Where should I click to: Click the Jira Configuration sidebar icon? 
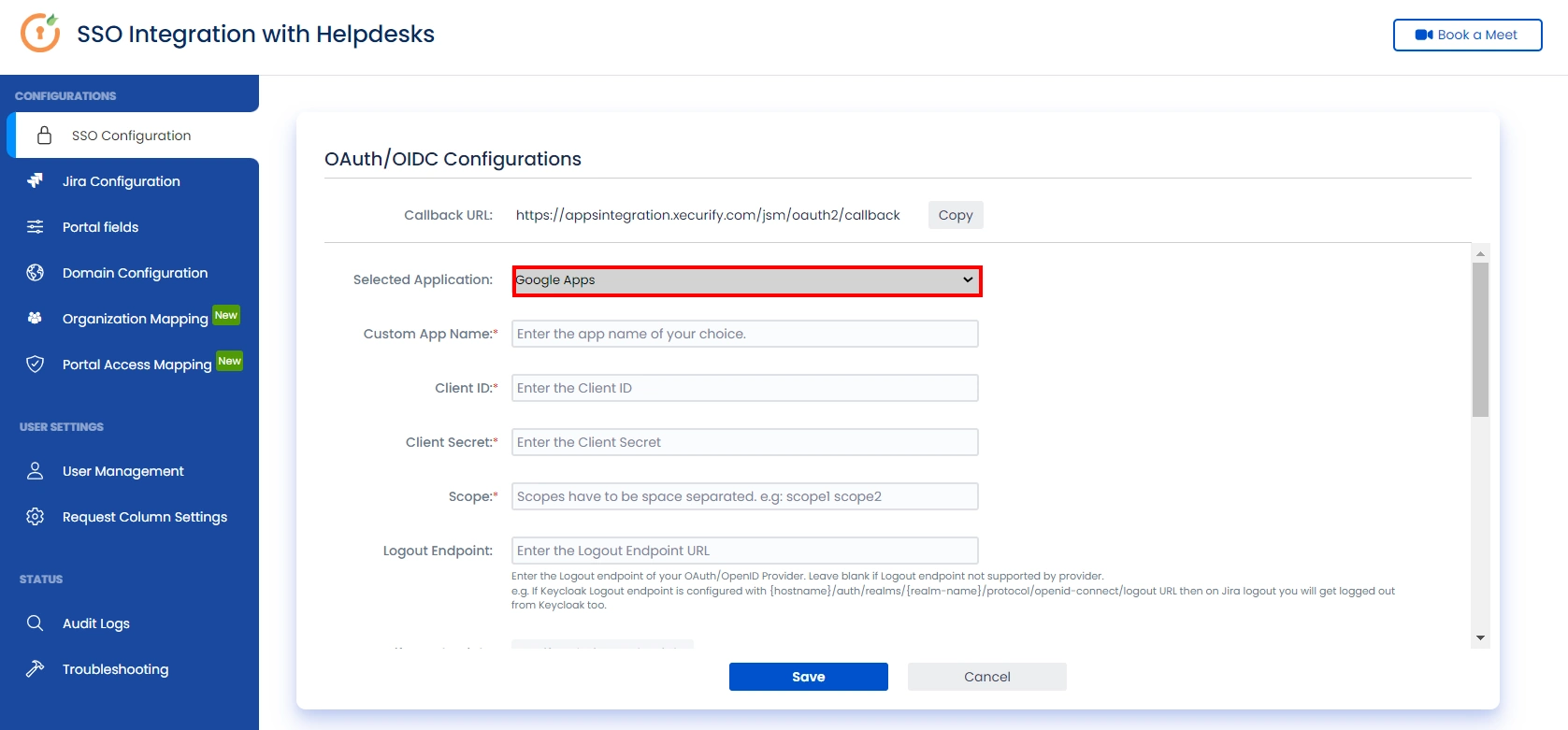[x=35, y=180]
